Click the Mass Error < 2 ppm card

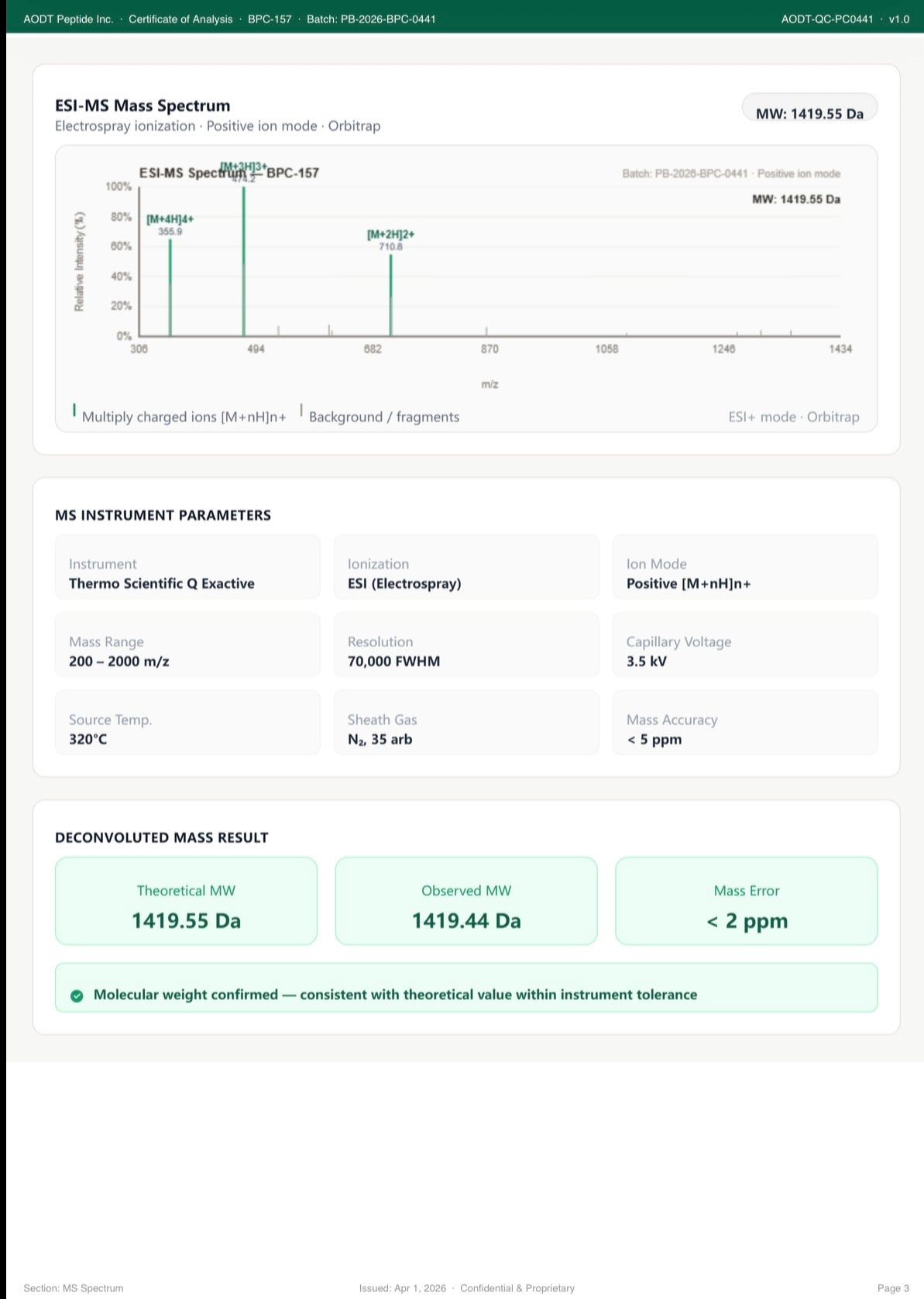(x=747, y=901)
